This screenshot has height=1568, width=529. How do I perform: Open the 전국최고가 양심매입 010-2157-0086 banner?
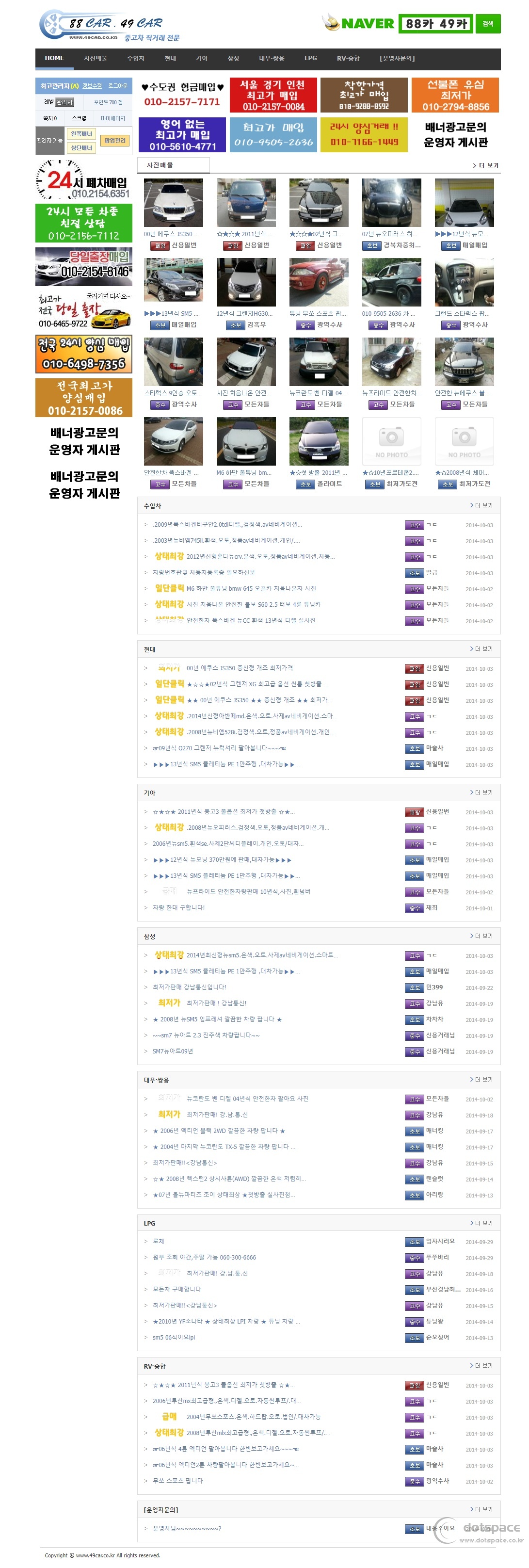83,398
